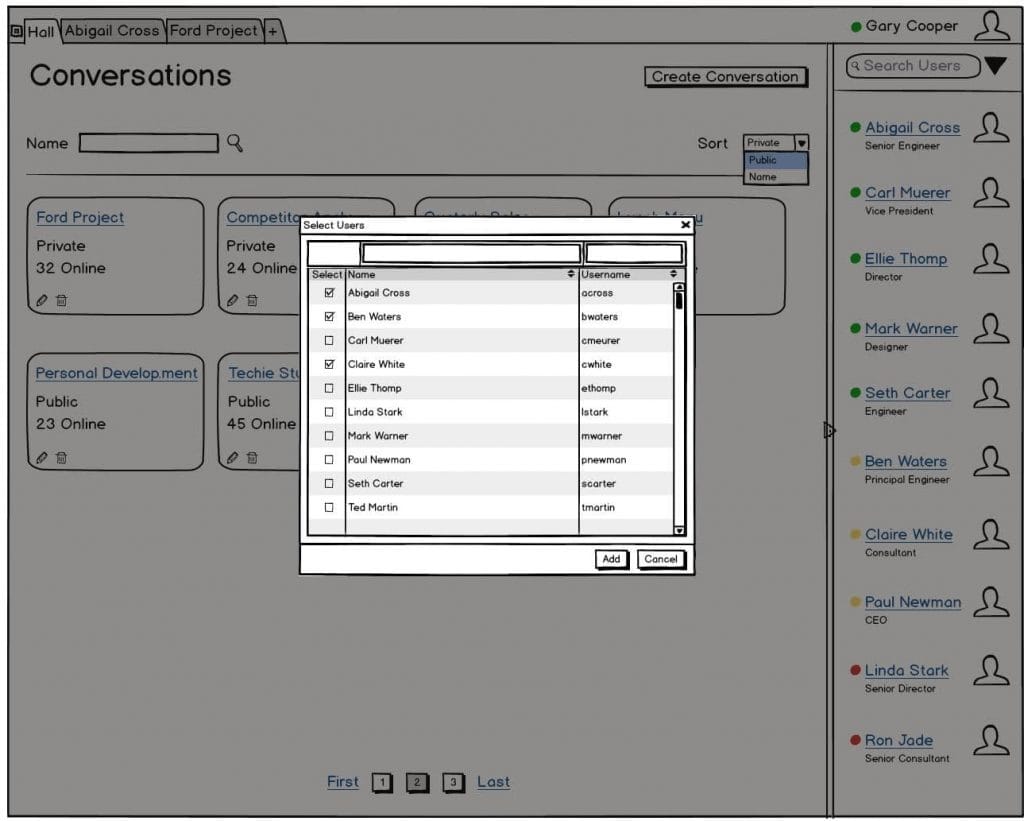Click the edit pencil on Personal Development card
This screenshot has width=1024, height=821.
(x=42, y=458)
